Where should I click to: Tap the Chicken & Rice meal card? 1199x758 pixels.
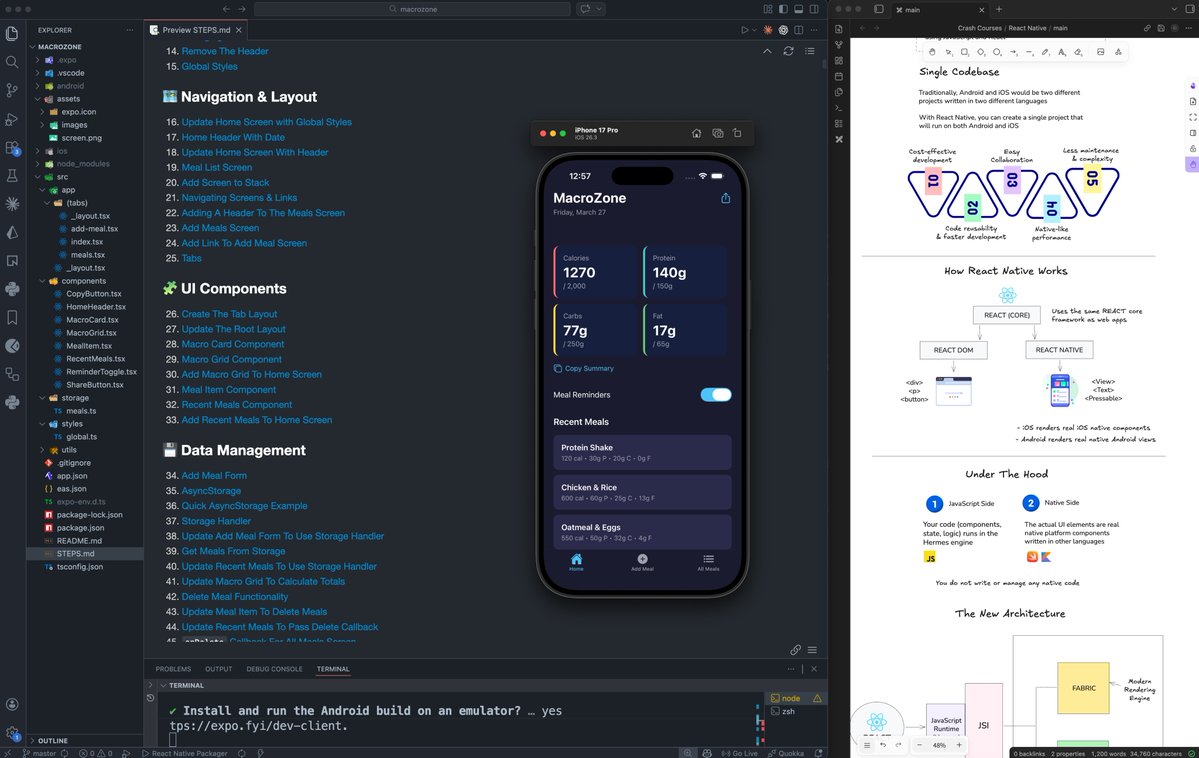642,492
